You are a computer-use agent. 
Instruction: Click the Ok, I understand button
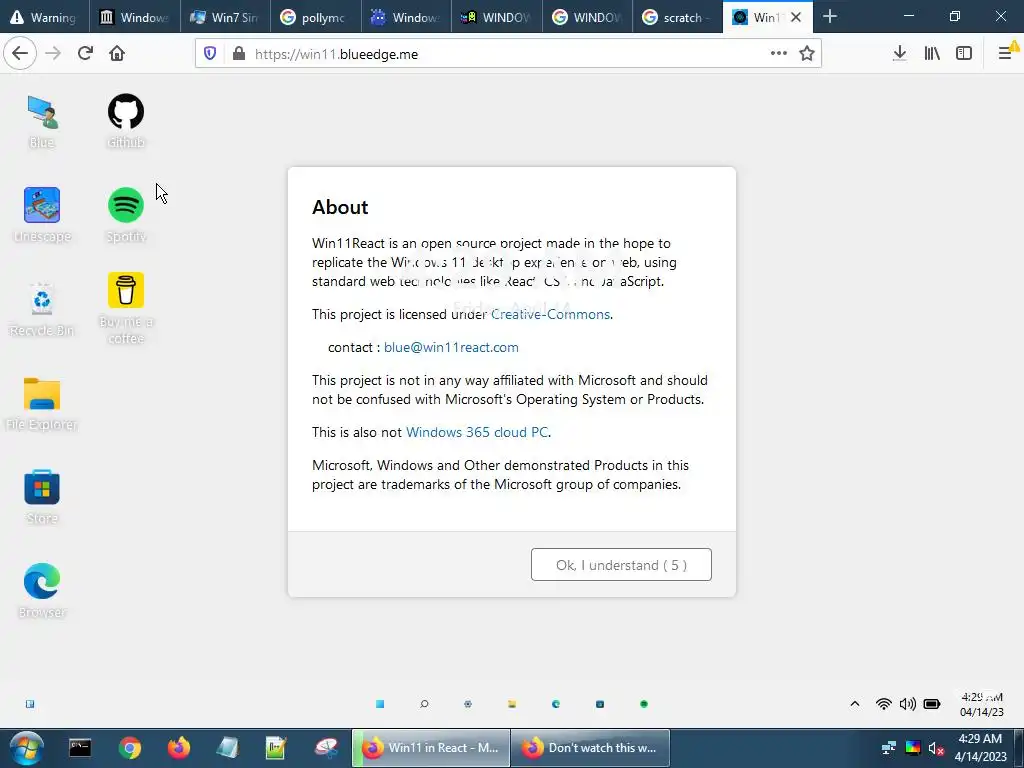621,565
